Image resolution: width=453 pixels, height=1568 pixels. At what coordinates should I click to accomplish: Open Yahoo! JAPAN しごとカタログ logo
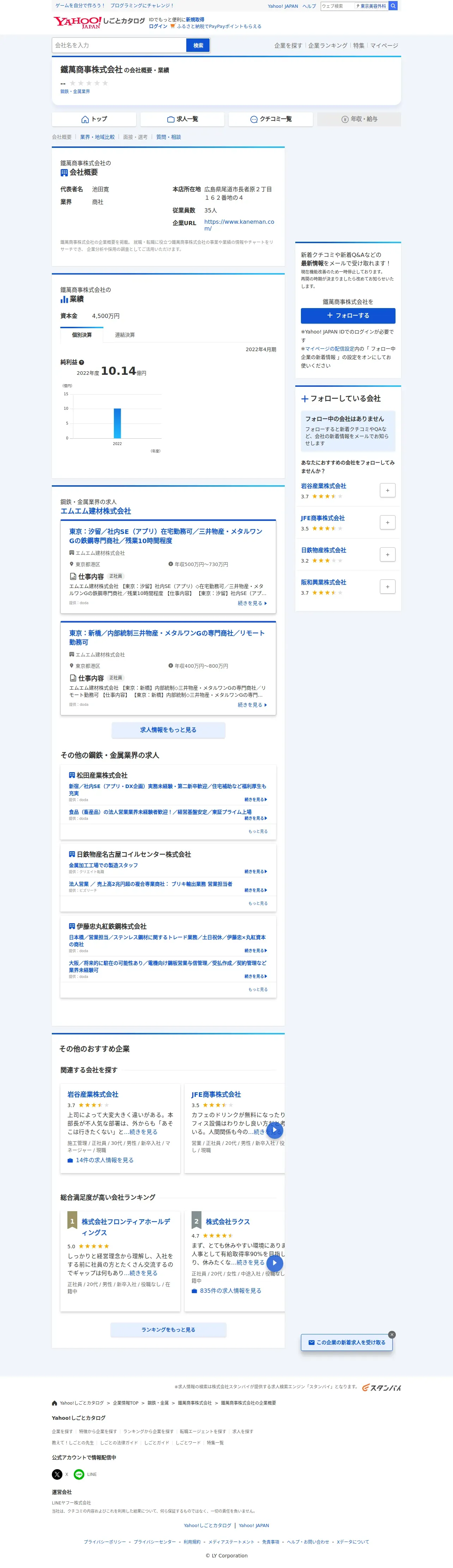(99, 23)
